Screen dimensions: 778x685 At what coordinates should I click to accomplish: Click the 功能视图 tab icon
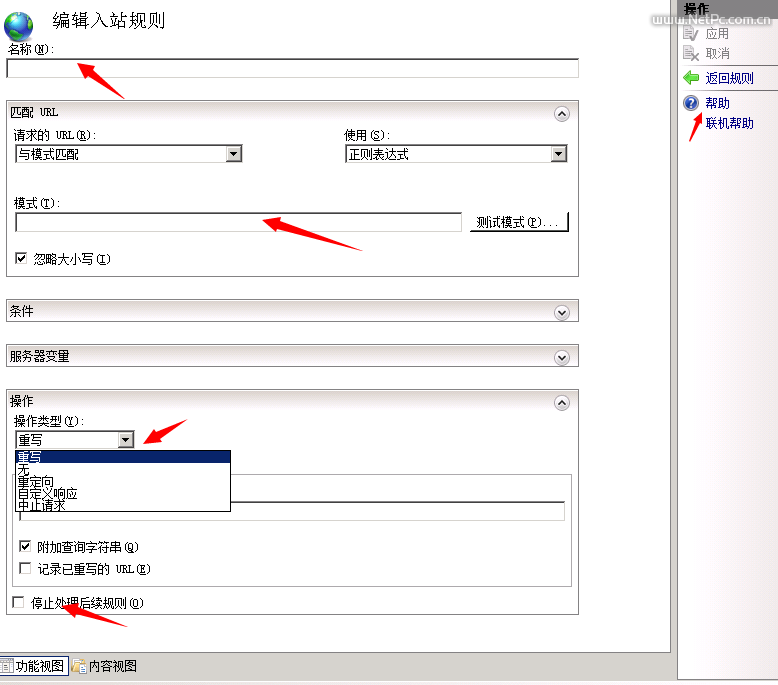7,666
